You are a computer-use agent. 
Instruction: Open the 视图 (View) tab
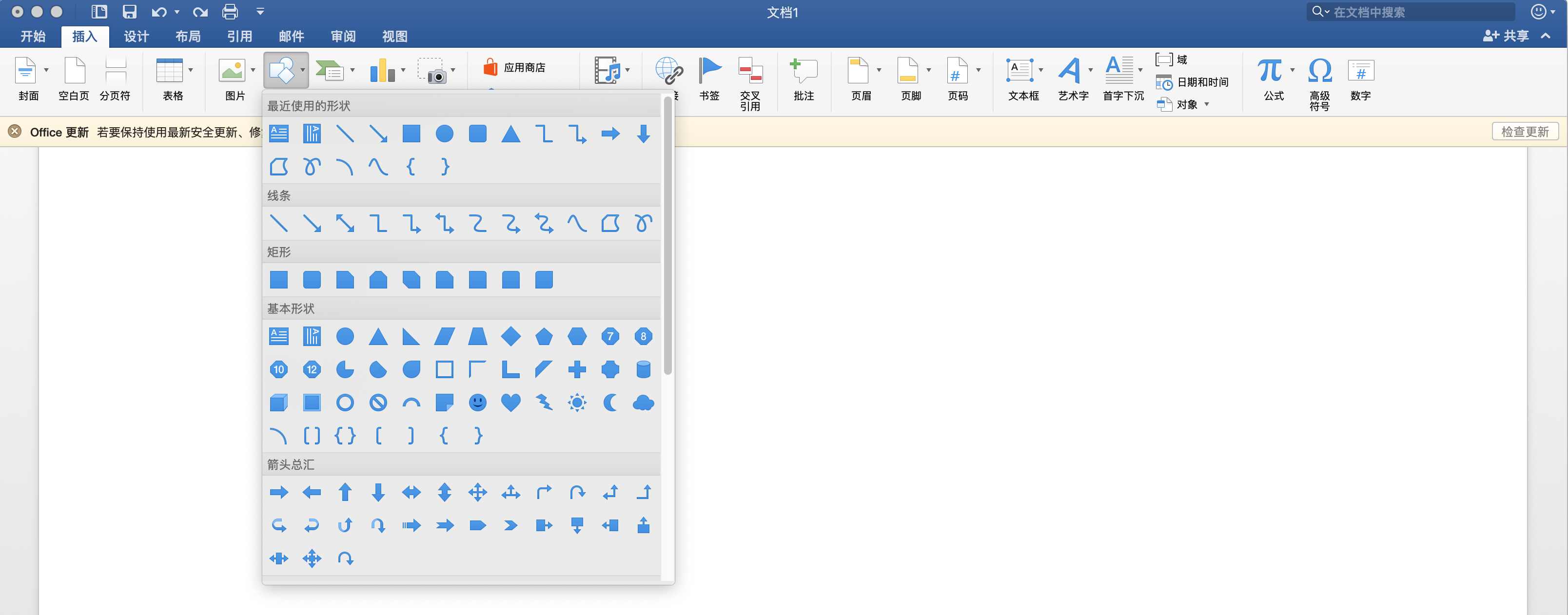coord(395,37)
